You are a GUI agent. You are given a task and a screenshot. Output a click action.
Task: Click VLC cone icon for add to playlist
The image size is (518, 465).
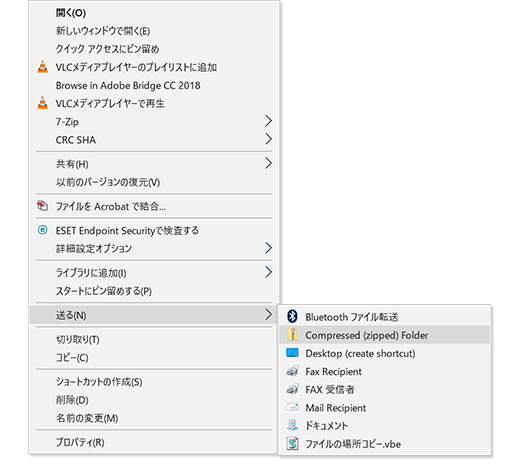click(42, 67)
